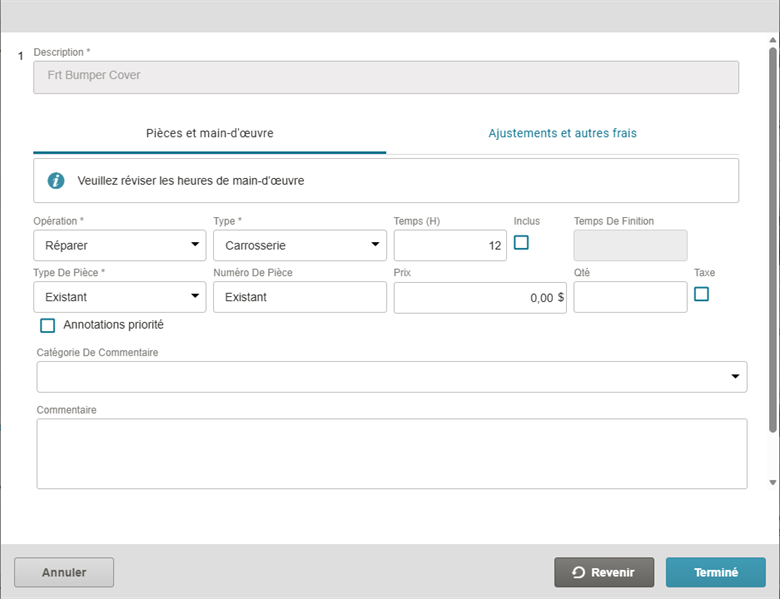
Task: Select the Numéro De Pièce field
Action: tap(299, 297)
